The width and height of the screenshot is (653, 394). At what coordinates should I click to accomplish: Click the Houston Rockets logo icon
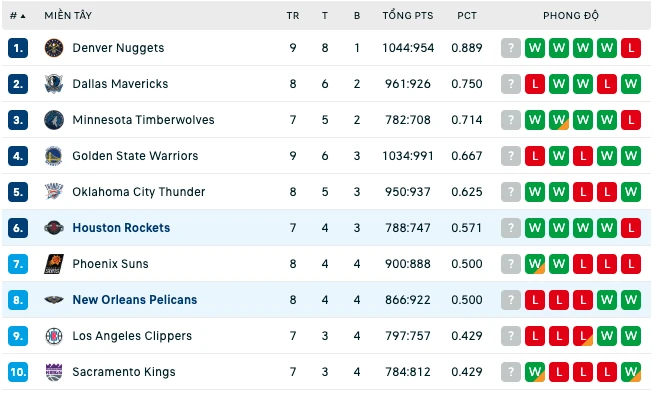tap(54, 228)
